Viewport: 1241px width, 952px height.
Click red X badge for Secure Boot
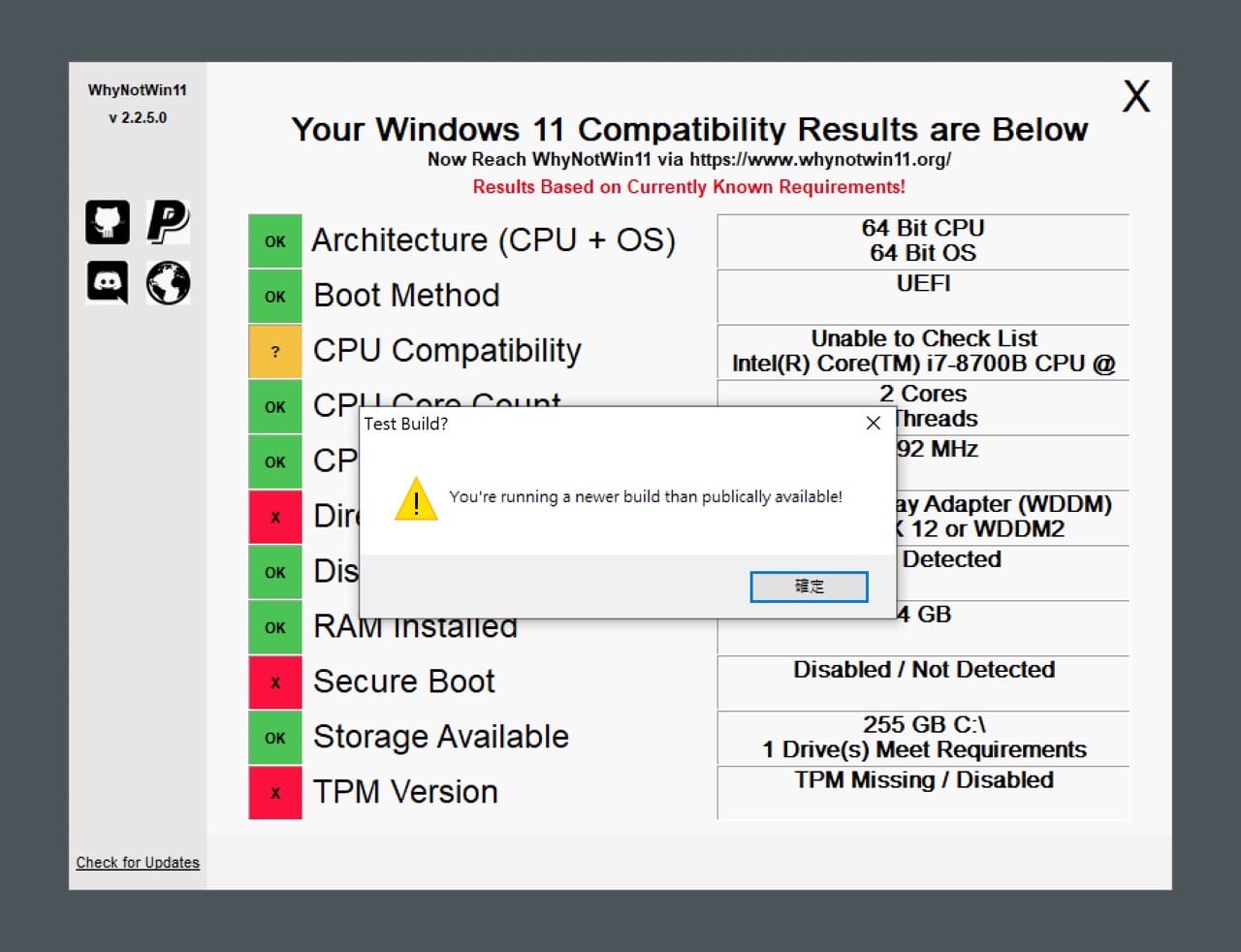coord(275,682)
